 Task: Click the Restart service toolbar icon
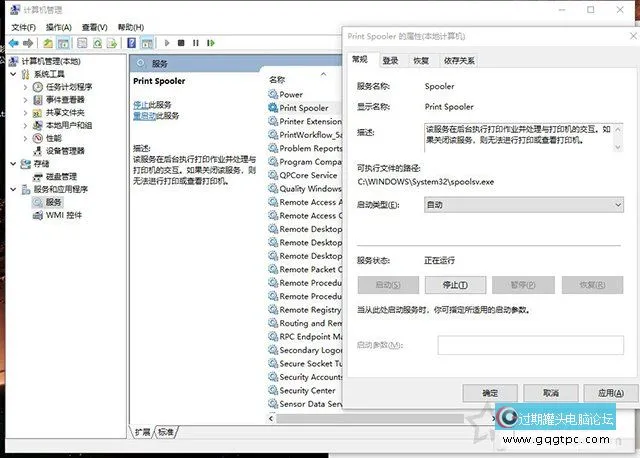point(211,43)
